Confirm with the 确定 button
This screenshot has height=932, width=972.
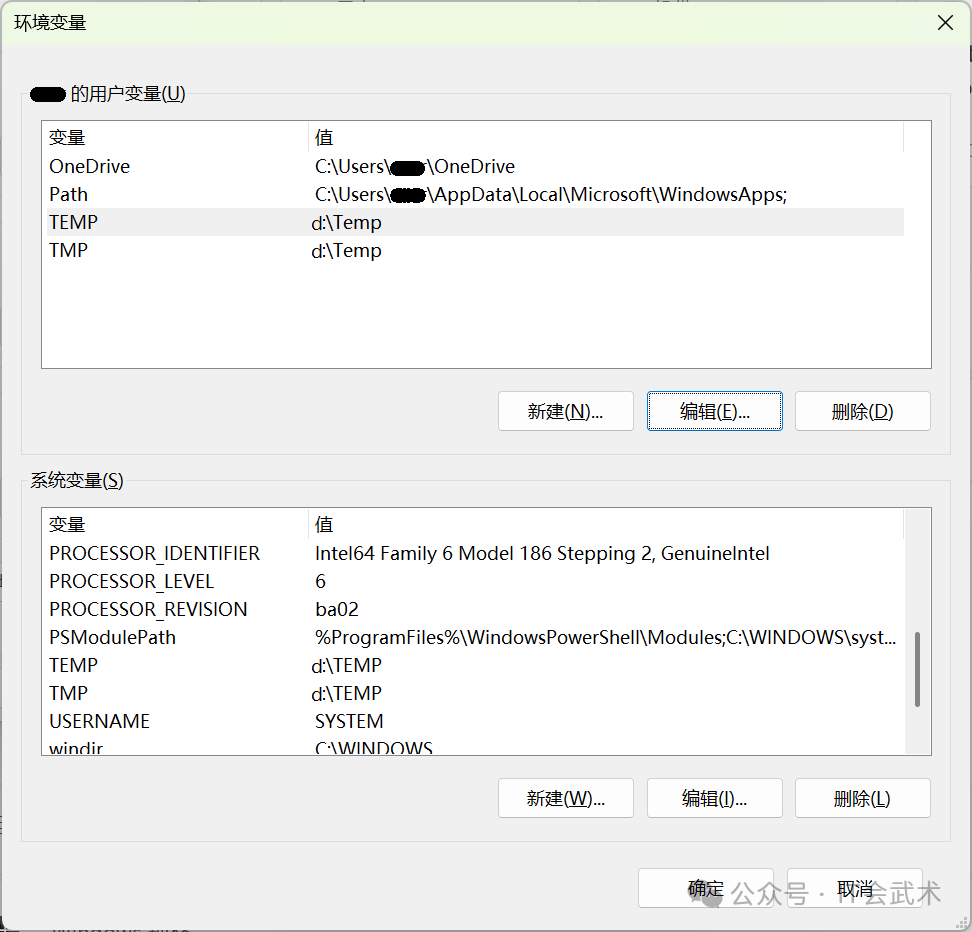coord(705,888)
